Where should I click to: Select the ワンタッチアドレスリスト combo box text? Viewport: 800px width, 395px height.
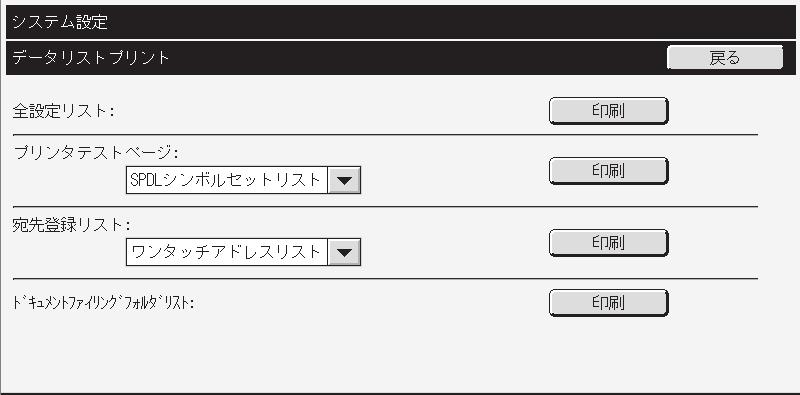[226, 252]
